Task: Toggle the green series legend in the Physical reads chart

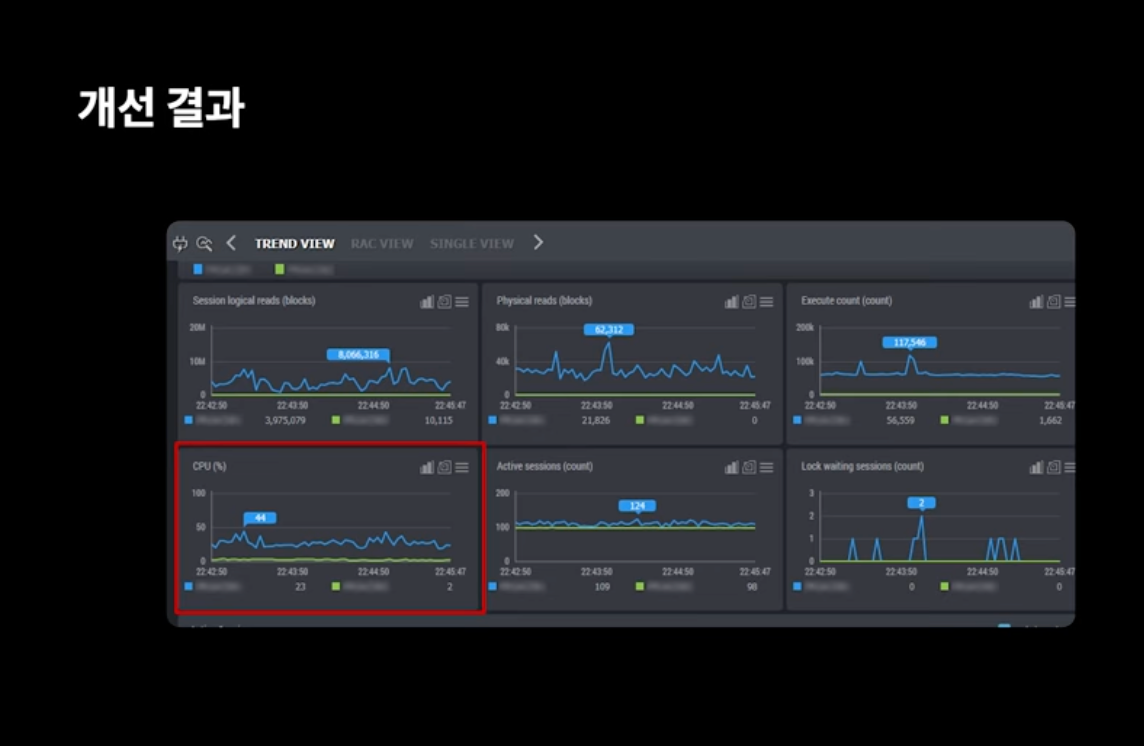Action: tap(640, 421)
